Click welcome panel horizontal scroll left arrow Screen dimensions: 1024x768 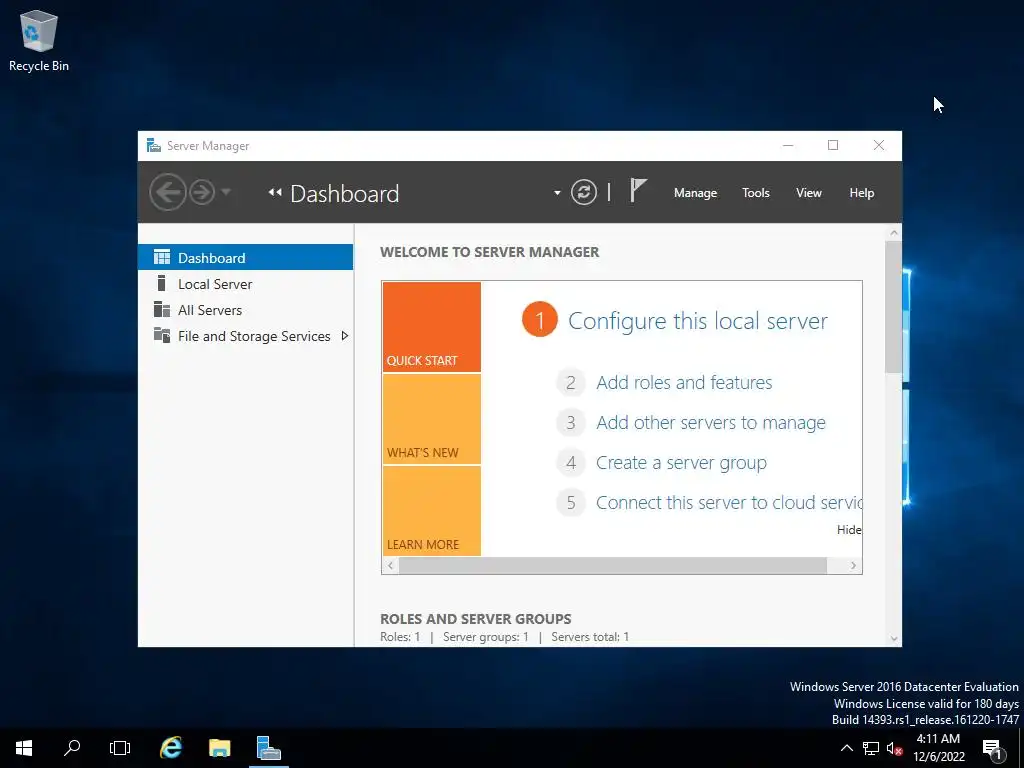pos(391,566)
